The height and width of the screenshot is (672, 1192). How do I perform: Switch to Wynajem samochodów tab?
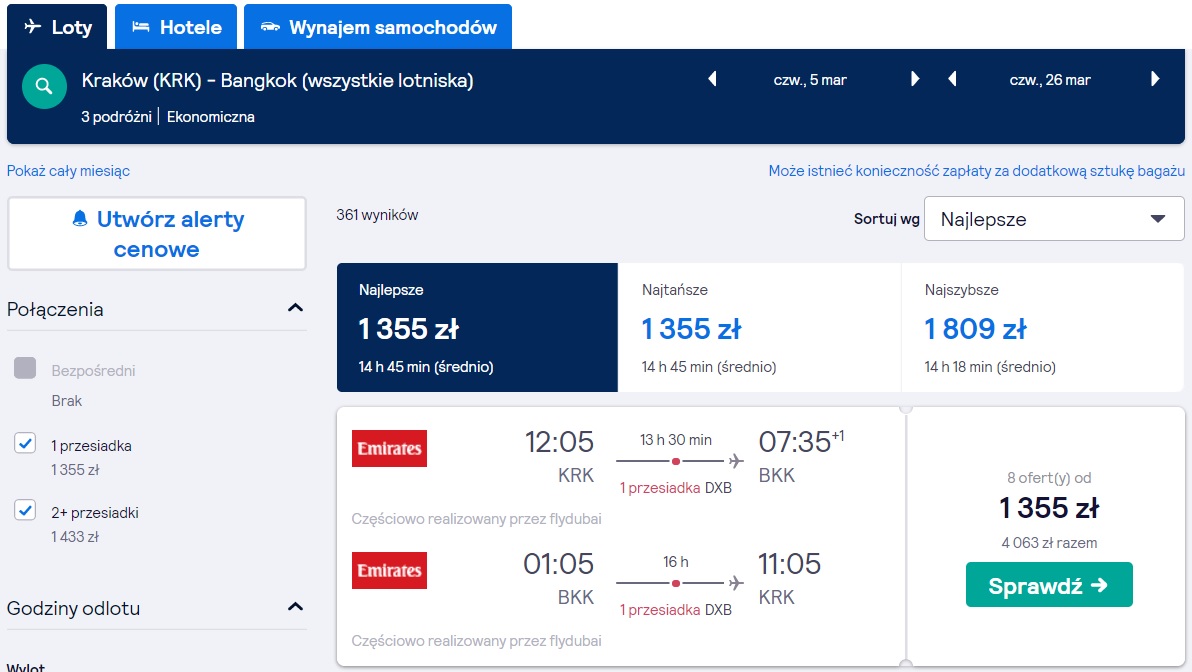click(378, 27)
